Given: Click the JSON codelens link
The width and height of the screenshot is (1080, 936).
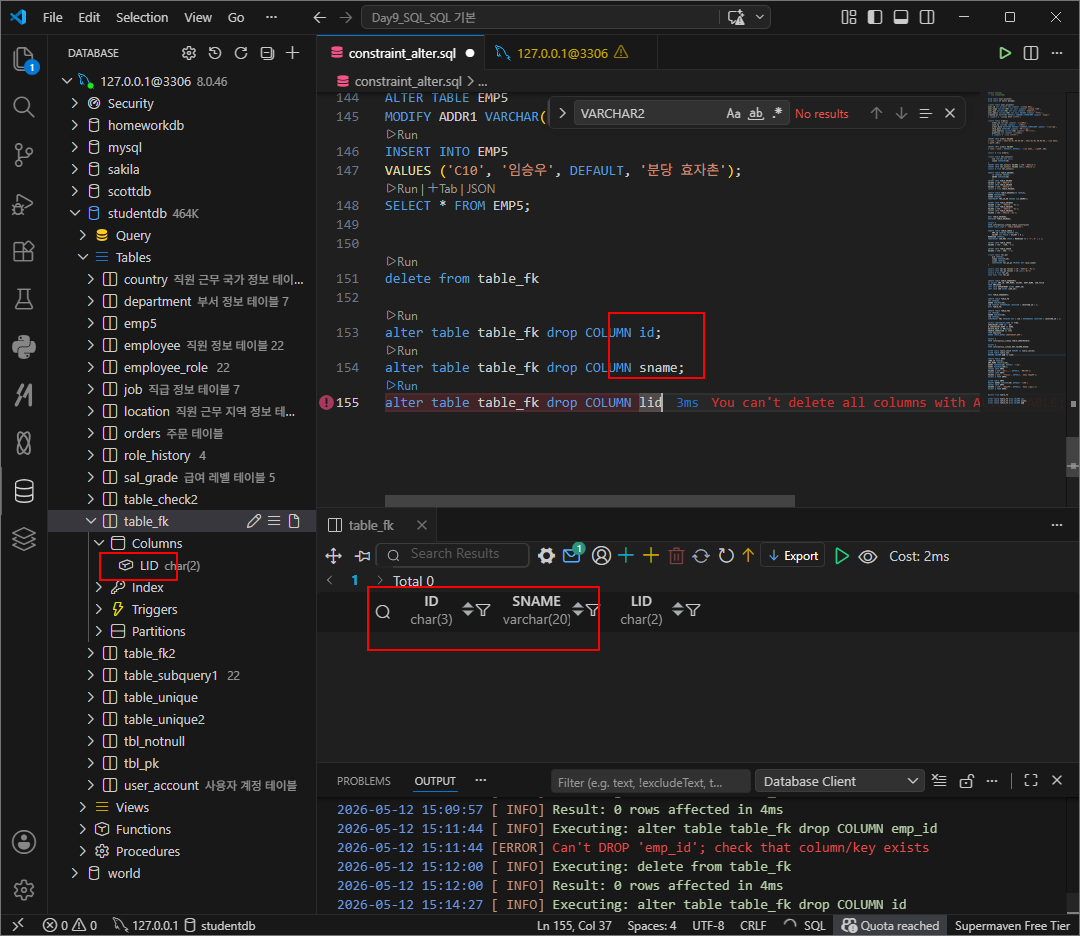Looking at the screenshot, I should [x=481, y=189].
